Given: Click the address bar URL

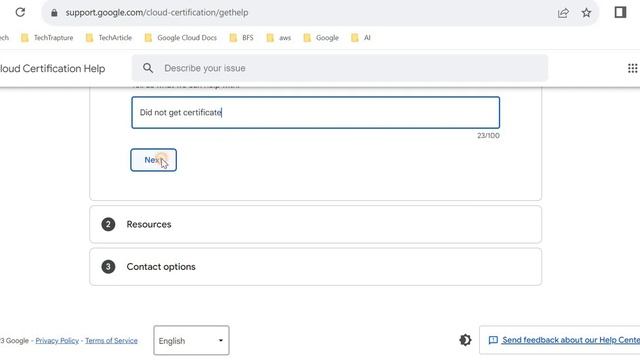Looking at the screenshot, I should click(157, 13).
